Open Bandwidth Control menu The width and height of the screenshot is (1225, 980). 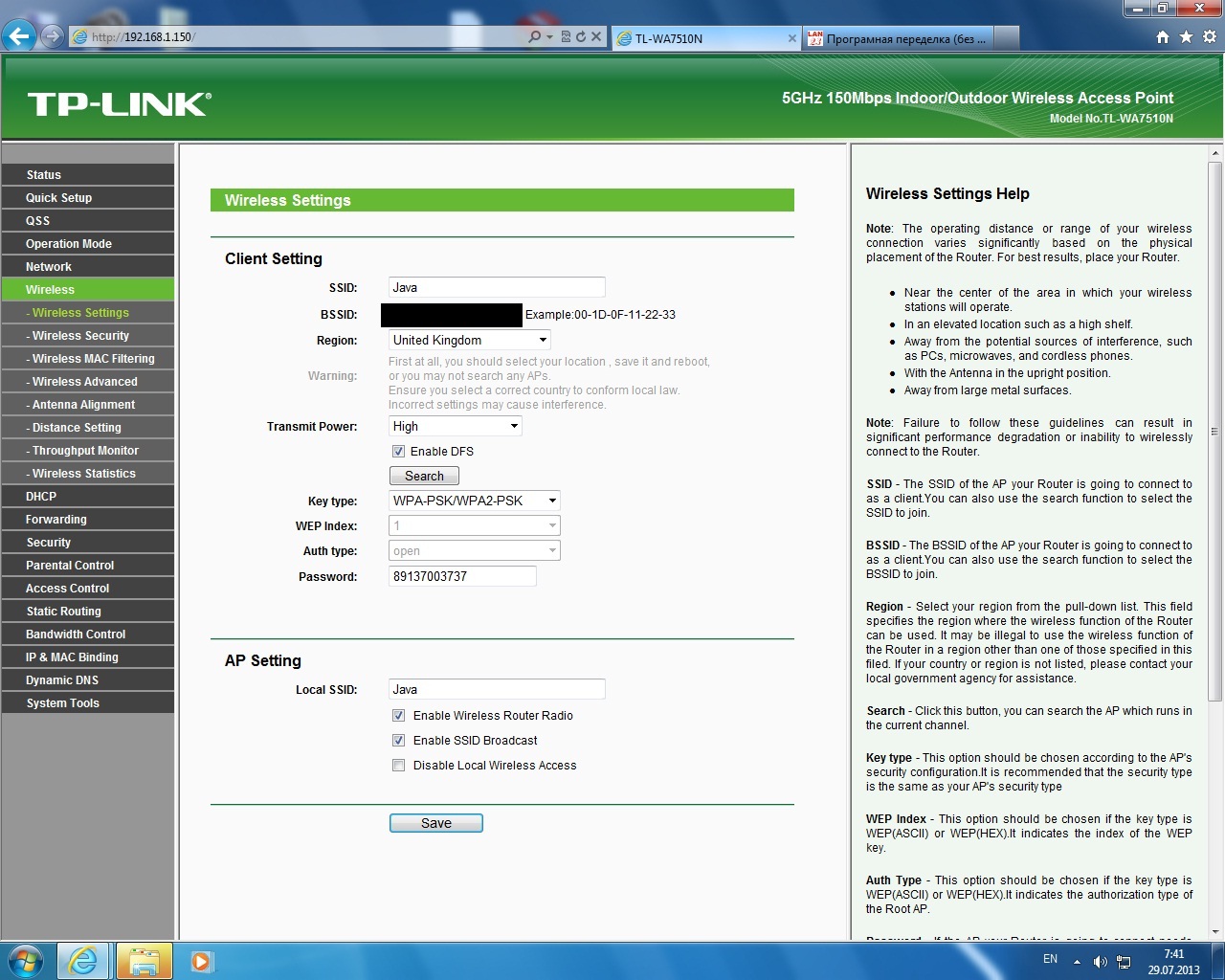pos(88,634)
